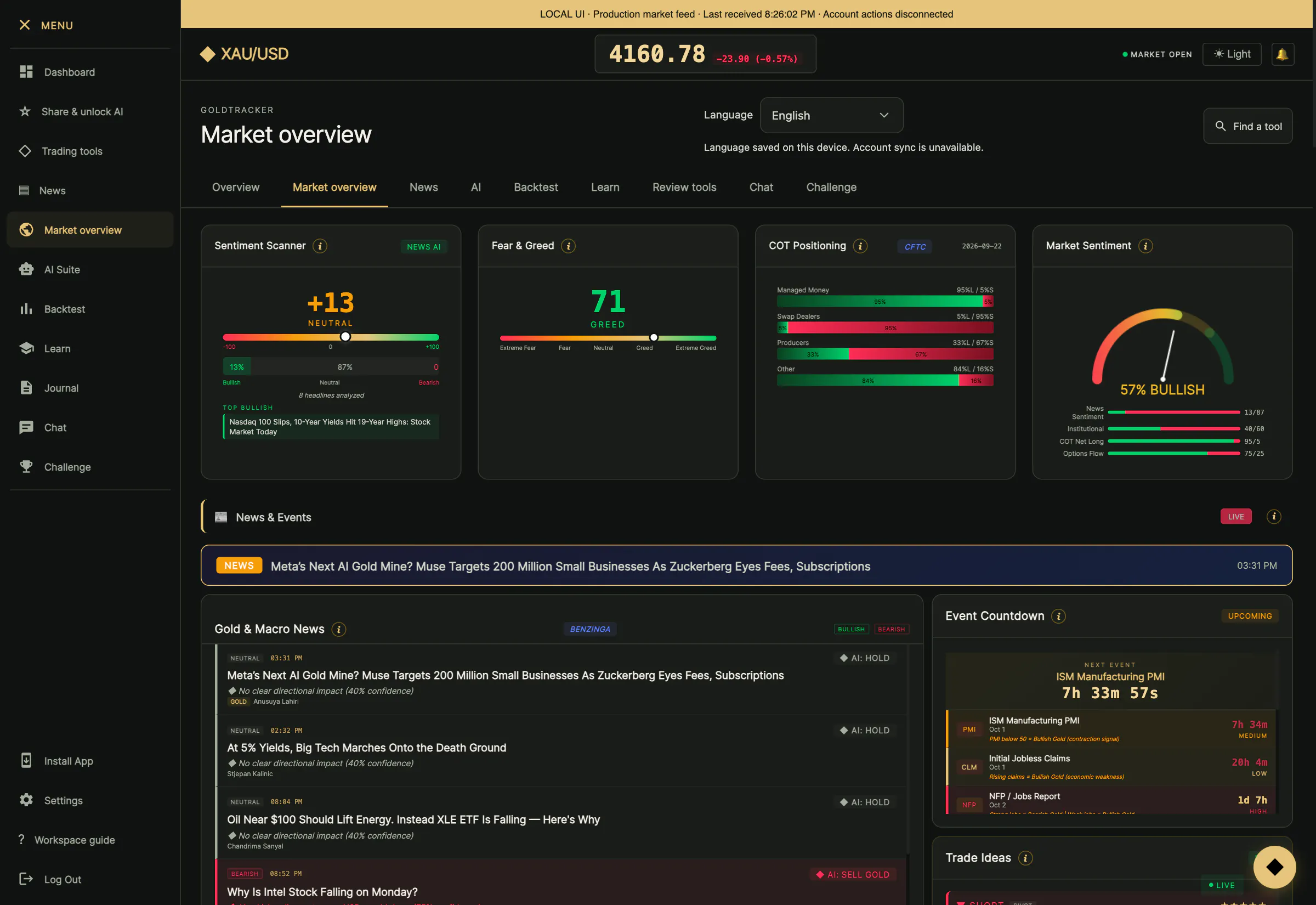Screen dimensions: 1316x905
Task: Click the LIVE badge in News & Events
Action: [1235, 516]
